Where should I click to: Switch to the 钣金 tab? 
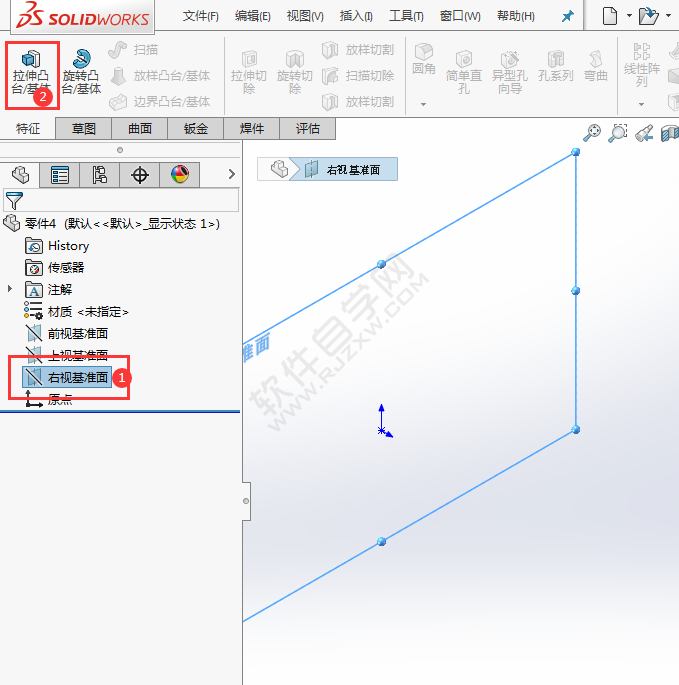click(195, 128)
